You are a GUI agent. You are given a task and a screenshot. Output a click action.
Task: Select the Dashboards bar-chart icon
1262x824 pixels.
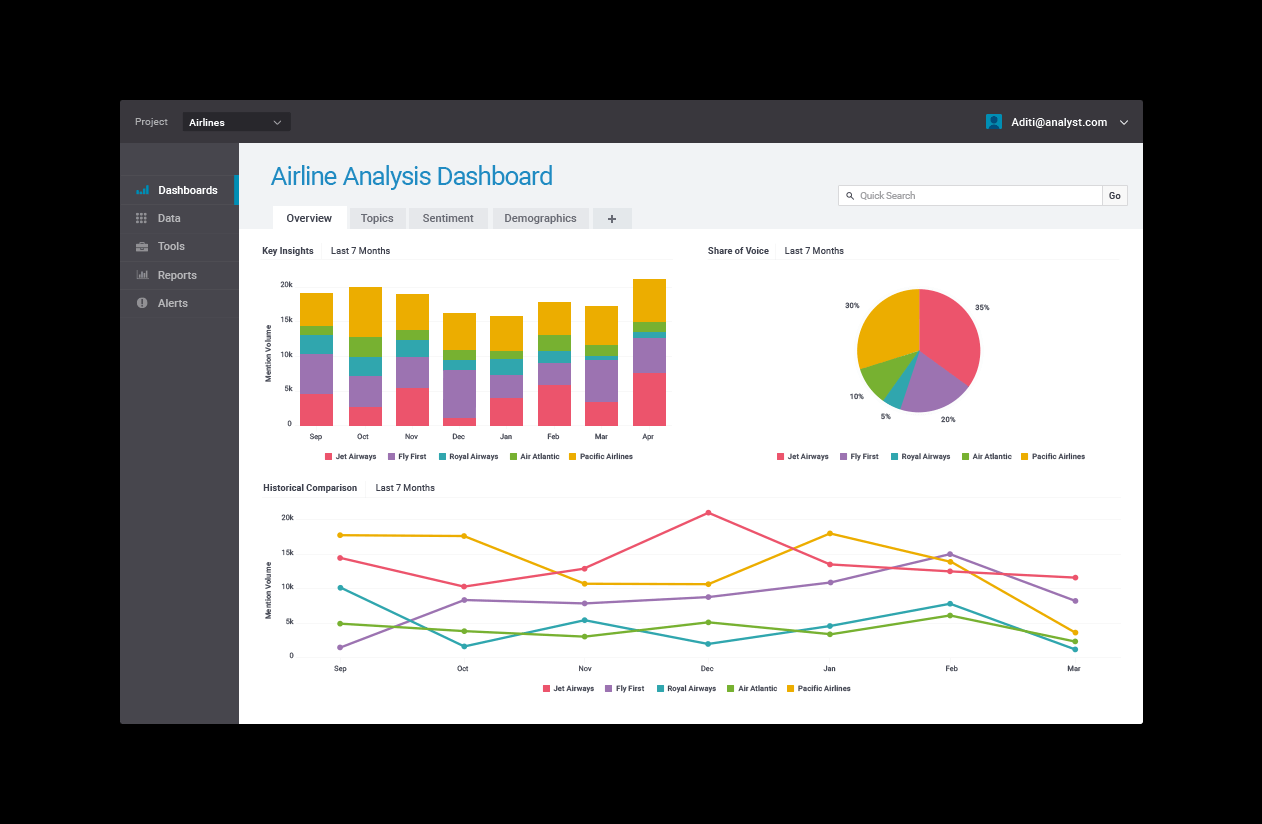(142, 190)
